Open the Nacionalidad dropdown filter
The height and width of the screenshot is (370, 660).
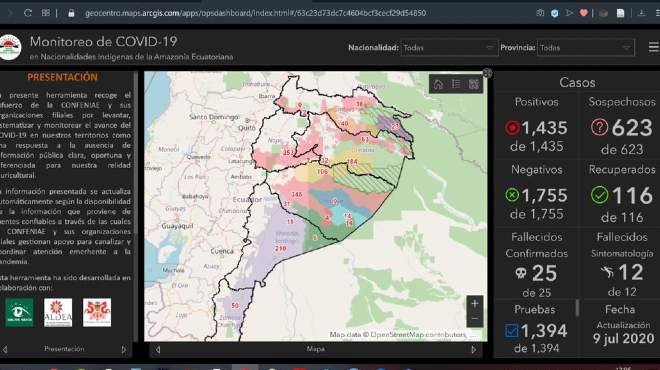[x=449, y=48]
